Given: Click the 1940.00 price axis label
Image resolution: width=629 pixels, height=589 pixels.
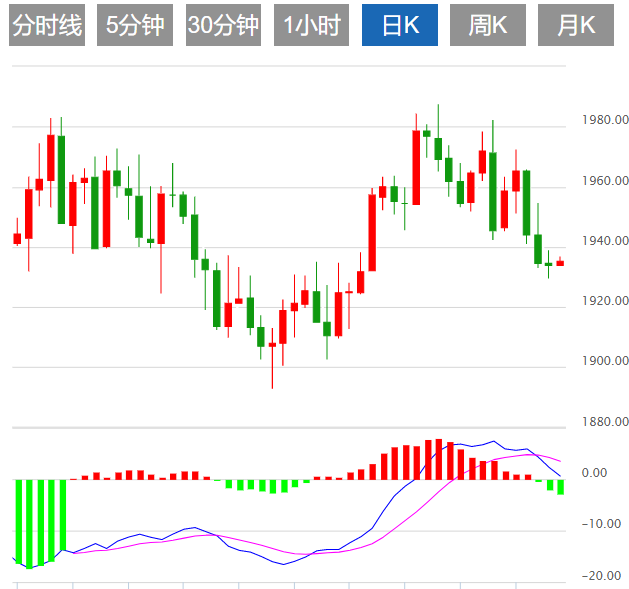Looking at the screenshot, I should pos(605,240).
